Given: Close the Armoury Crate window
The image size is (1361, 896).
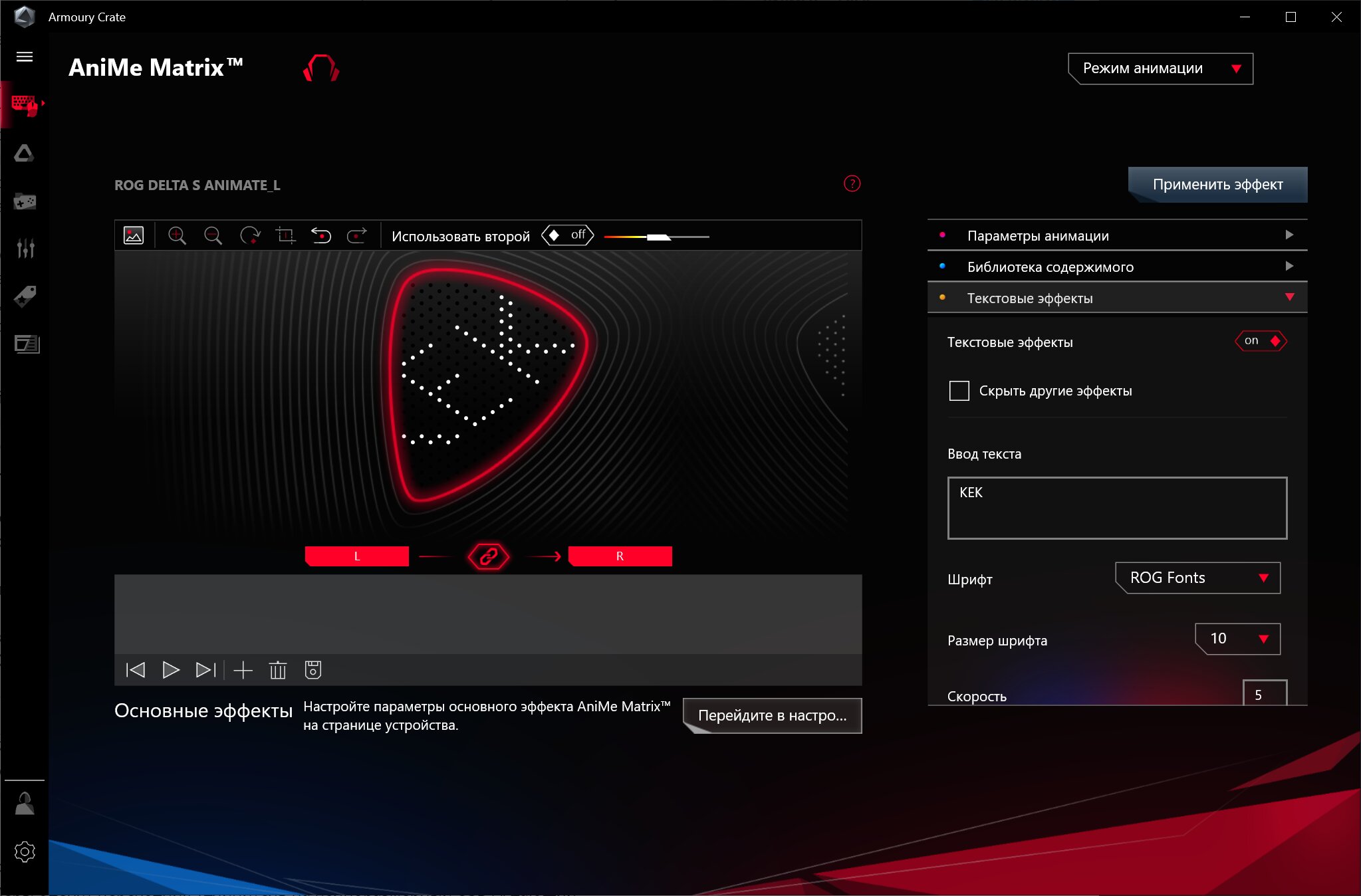Looking at the screenshot, I should click(1336, 17).
